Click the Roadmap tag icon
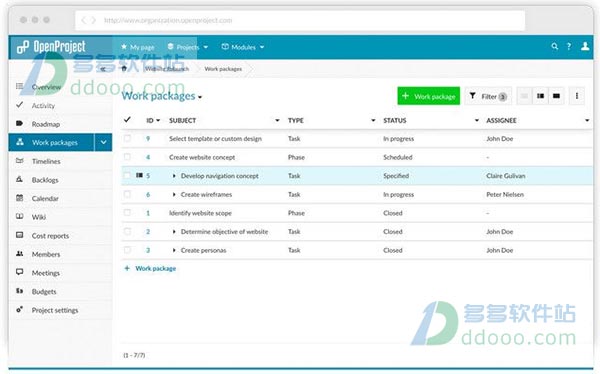 pyautogui.click(x=20, y=123)
